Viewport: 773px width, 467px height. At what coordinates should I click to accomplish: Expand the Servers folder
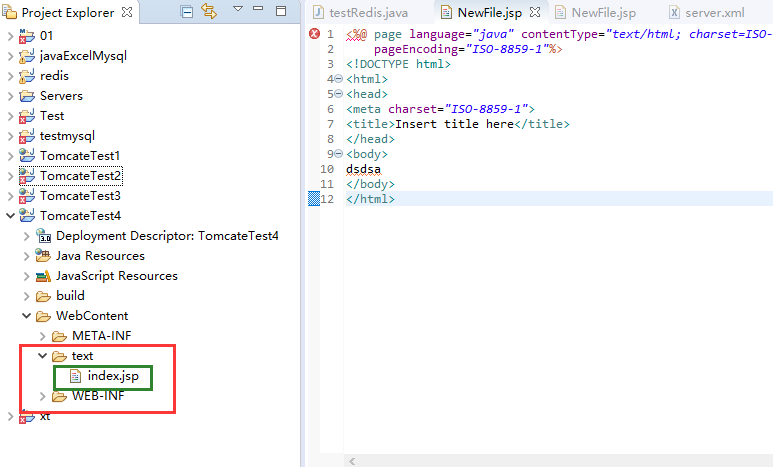point(10,96)
